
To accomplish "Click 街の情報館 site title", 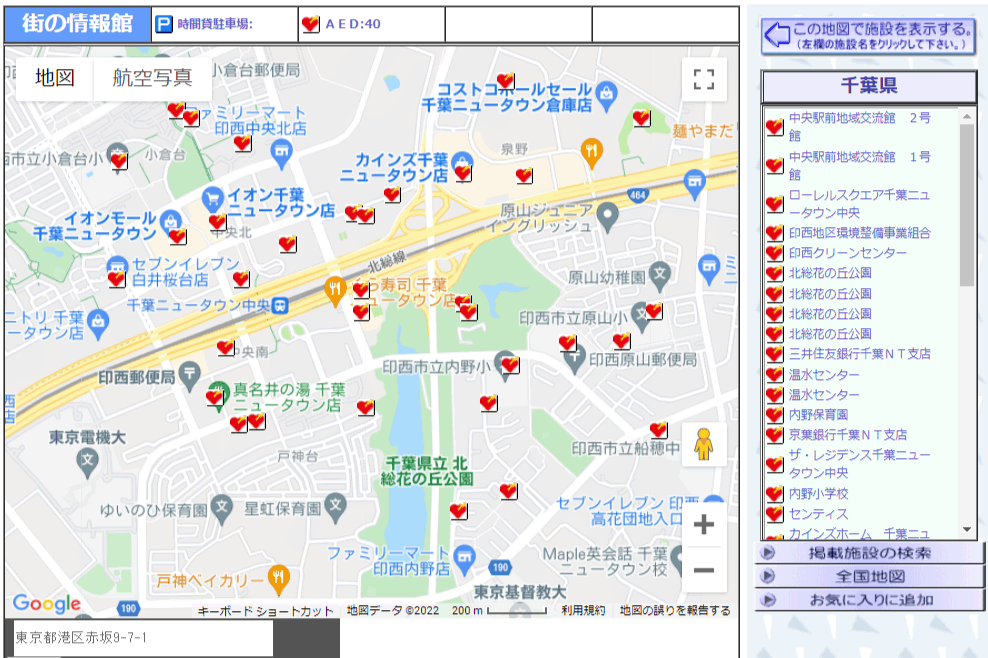I will (77, 23).
